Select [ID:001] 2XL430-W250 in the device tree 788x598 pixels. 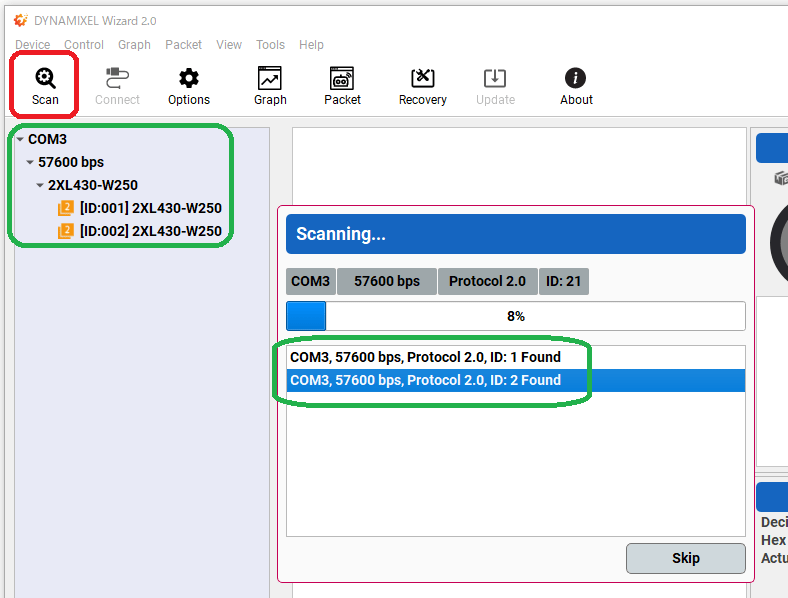(x=150, y=208)
